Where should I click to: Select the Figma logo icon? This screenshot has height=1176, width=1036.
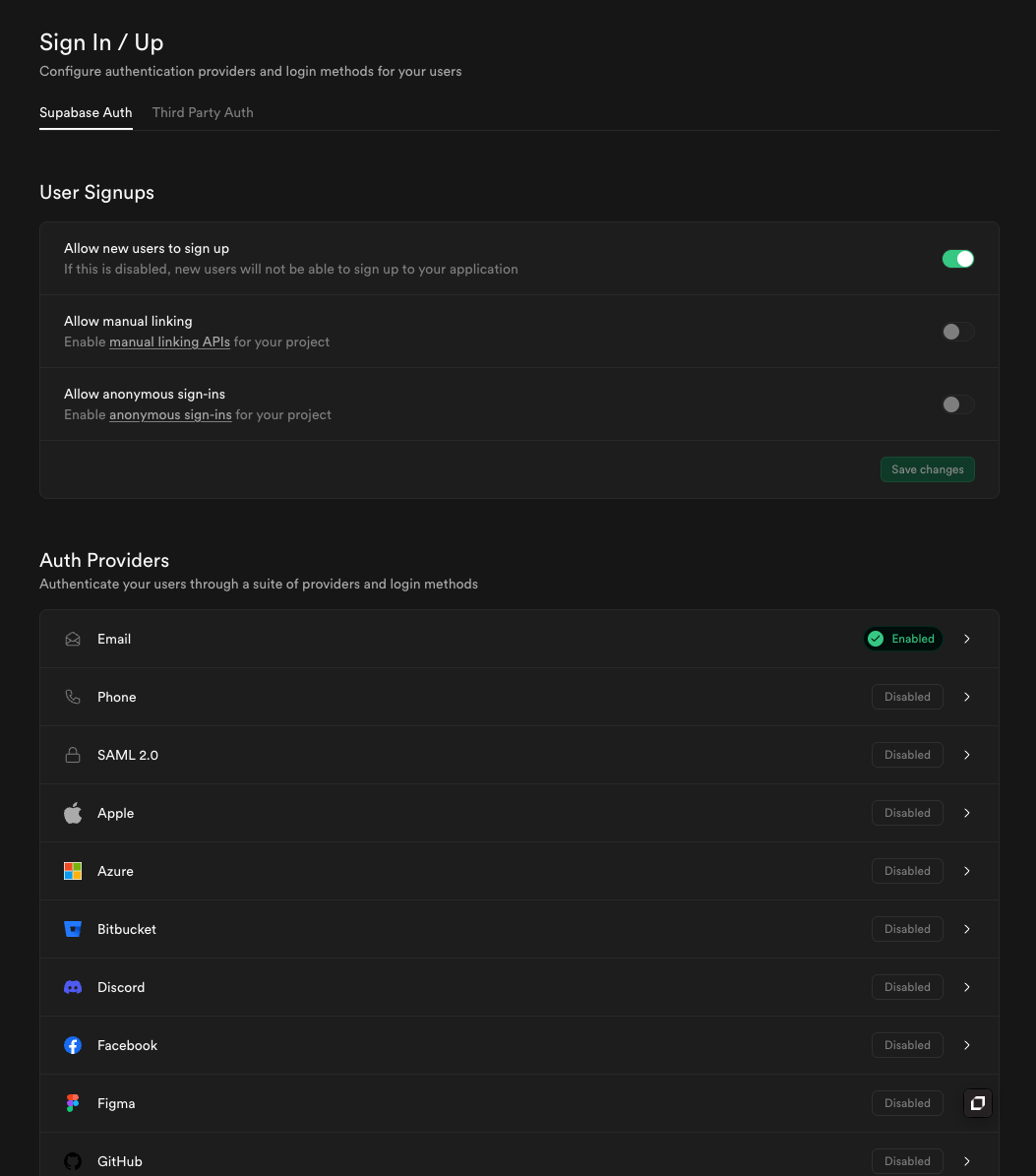coord(73,1103)
